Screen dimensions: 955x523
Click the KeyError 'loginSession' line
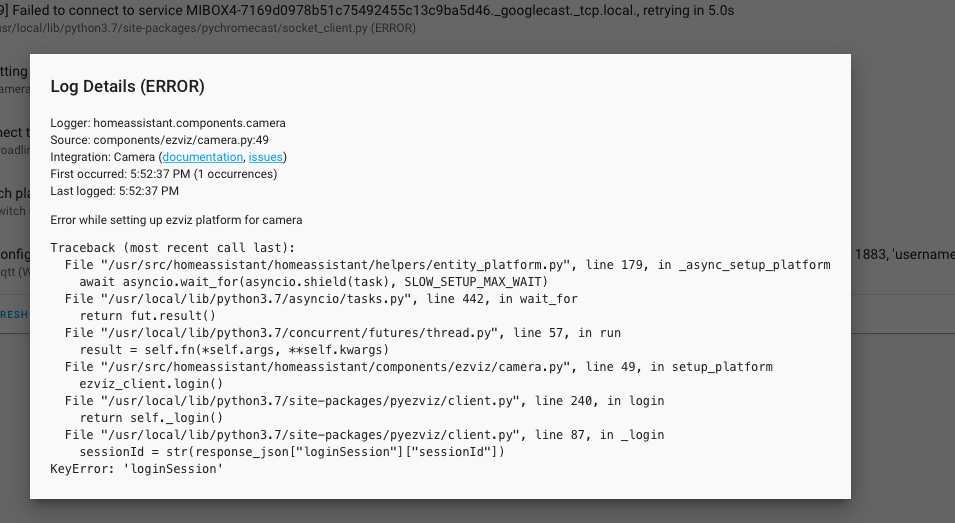pos(136,469)
